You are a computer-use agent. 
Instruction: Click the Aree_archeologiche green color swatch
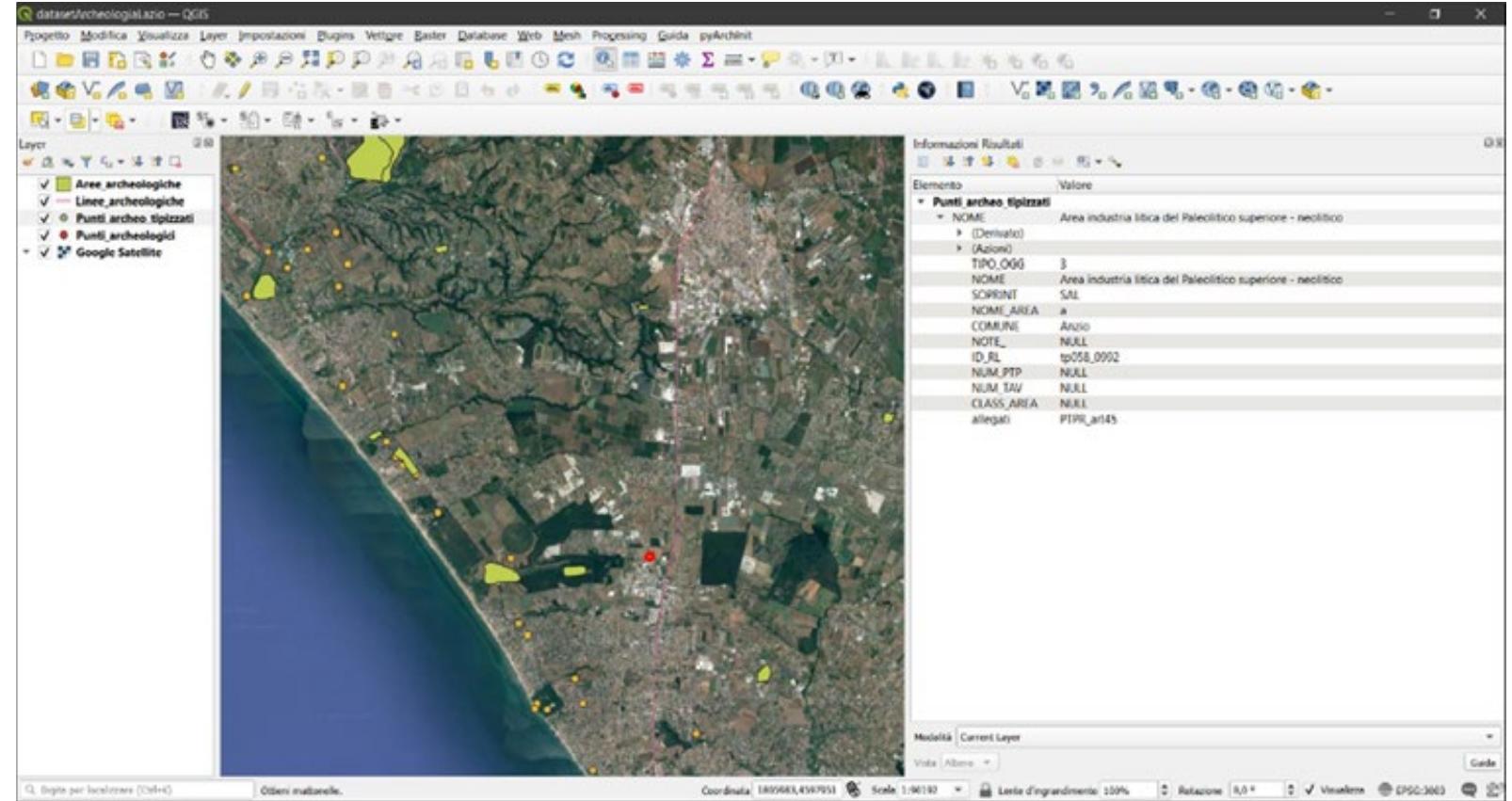[x=63, y=184]
